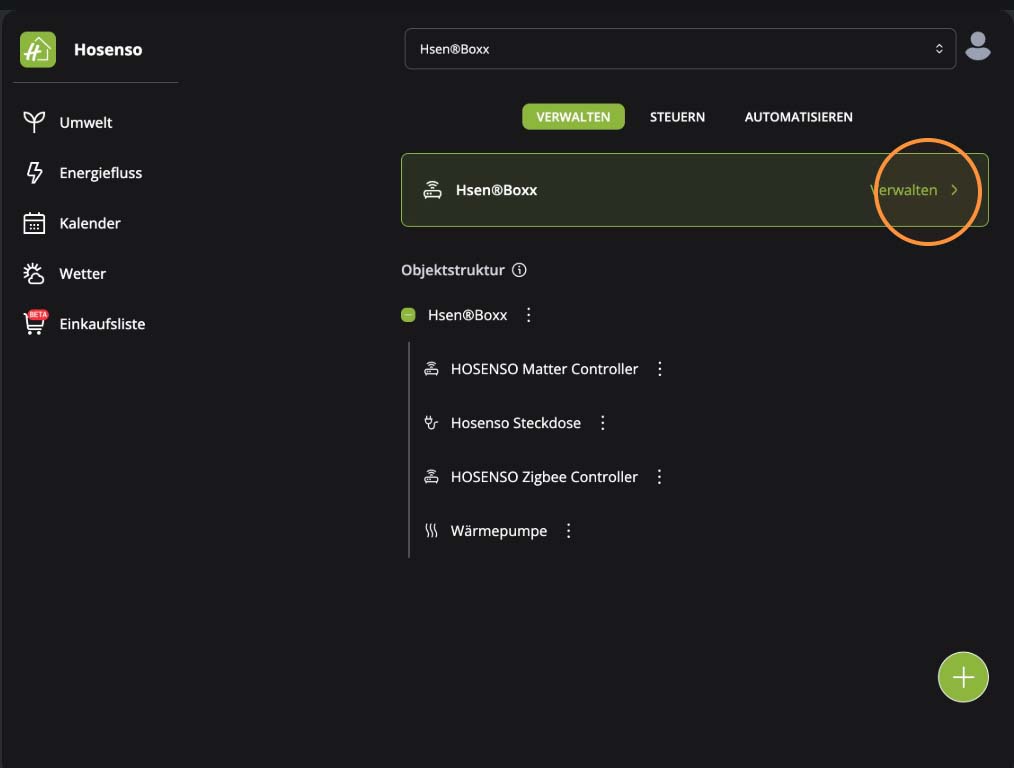The image size is (1014, 768).
Task: Open the Kalender calendar icon
Action: [x=34, y=223]
